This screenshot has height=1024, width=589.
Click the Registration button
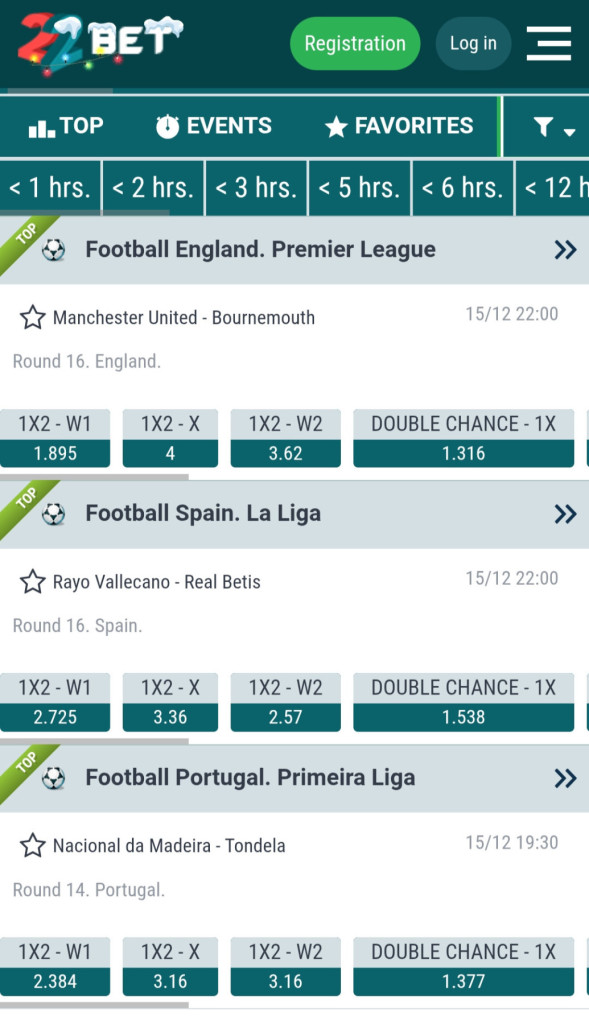coord(355,44)
